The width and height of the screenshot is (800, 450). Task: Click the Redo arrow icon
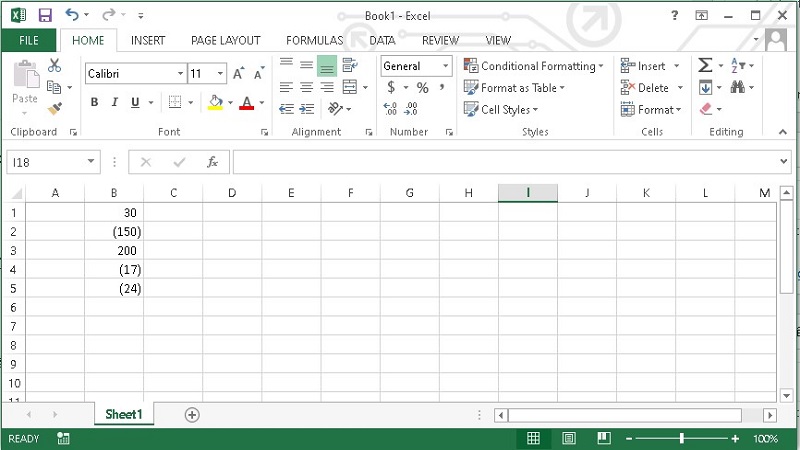pos(108,15)
